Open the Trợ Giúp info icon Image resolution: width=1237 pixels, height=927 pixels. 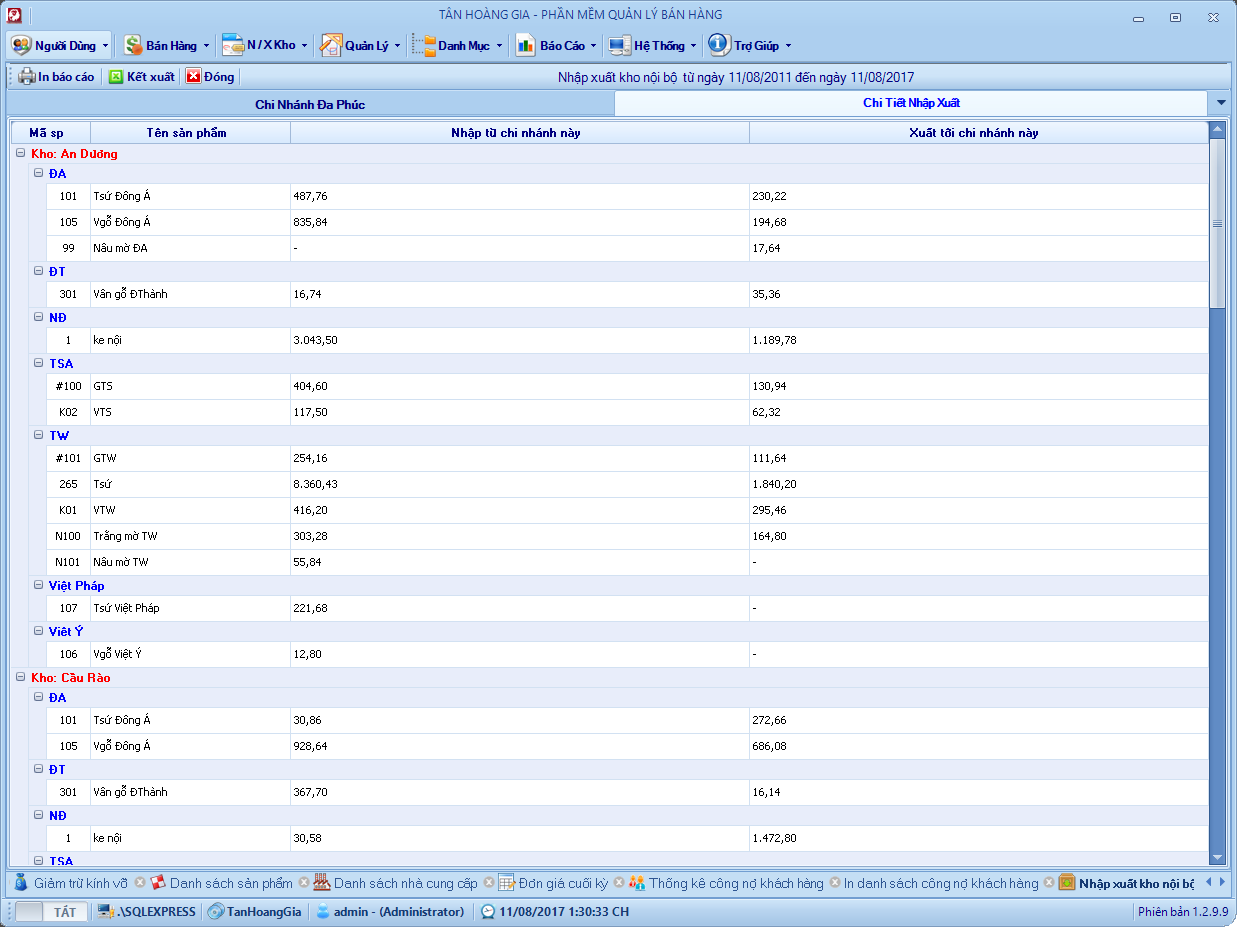point(719,45)
